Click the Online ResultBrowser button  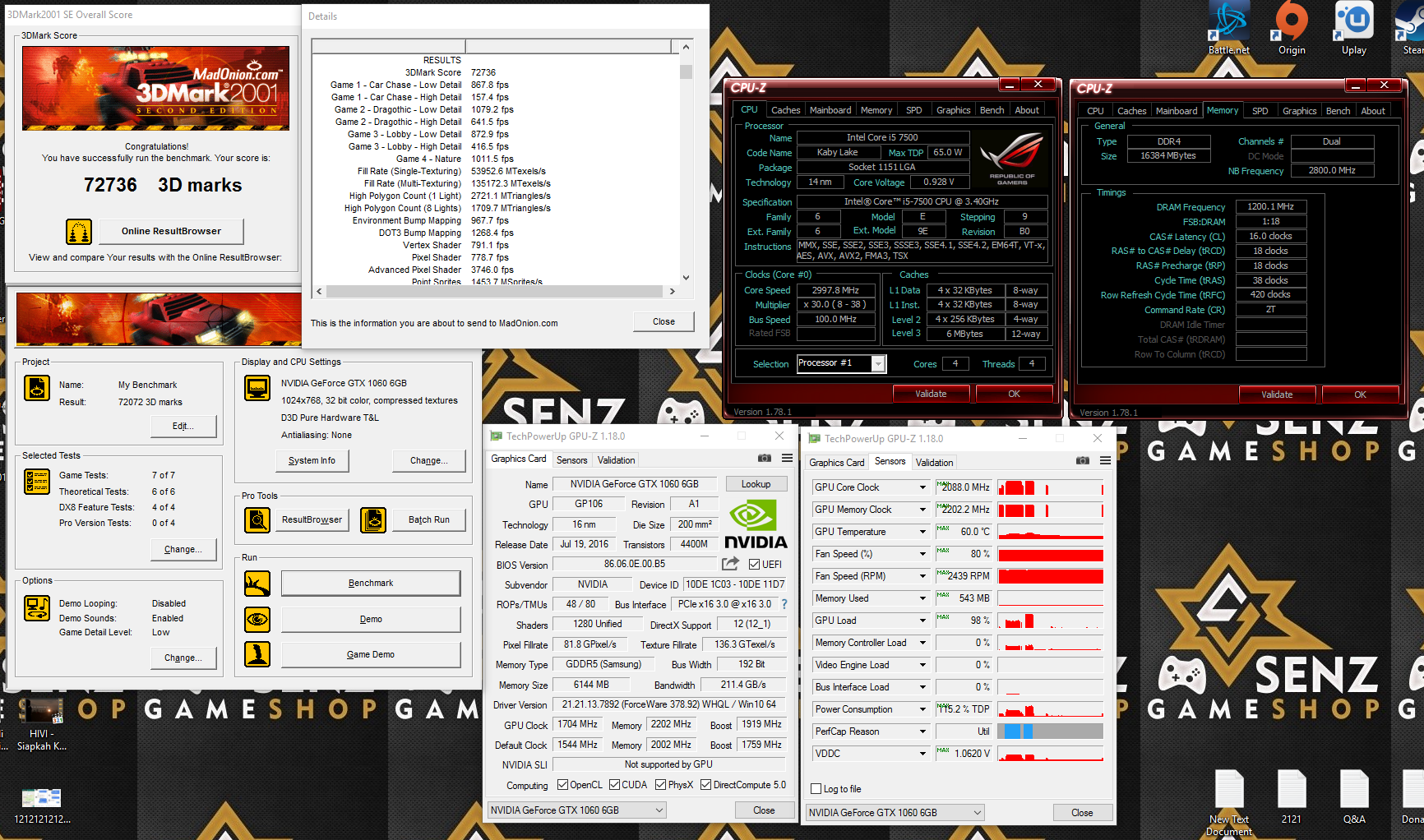point(171,231)
